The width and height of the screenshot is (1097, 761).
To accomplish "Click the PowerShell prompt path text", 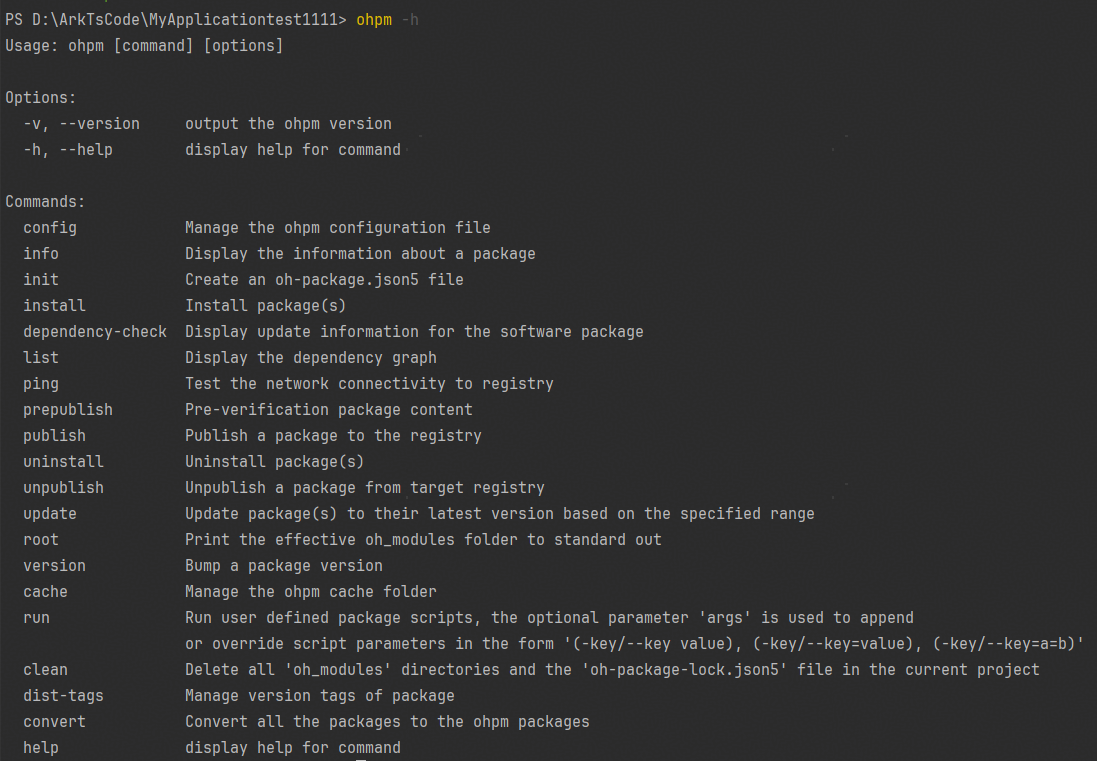I will (x=175, y=20).
